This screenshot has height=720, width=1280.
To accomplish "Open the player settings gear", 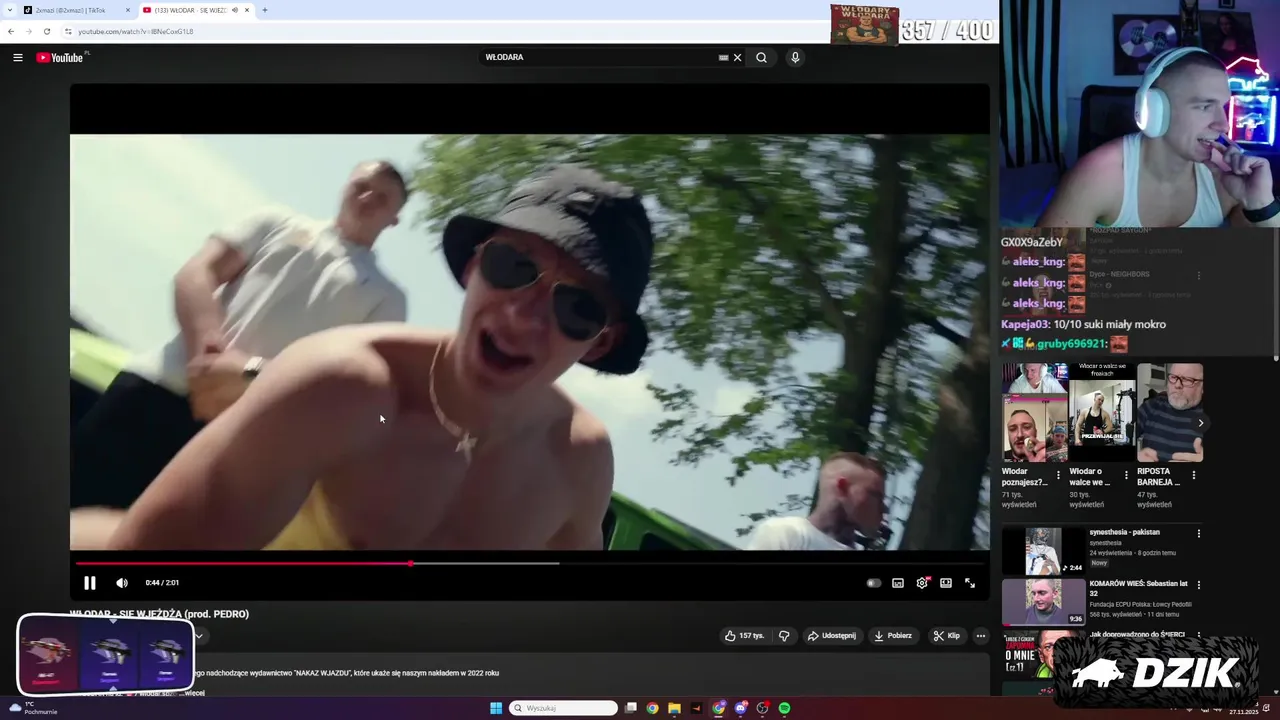I will point(922,583).
